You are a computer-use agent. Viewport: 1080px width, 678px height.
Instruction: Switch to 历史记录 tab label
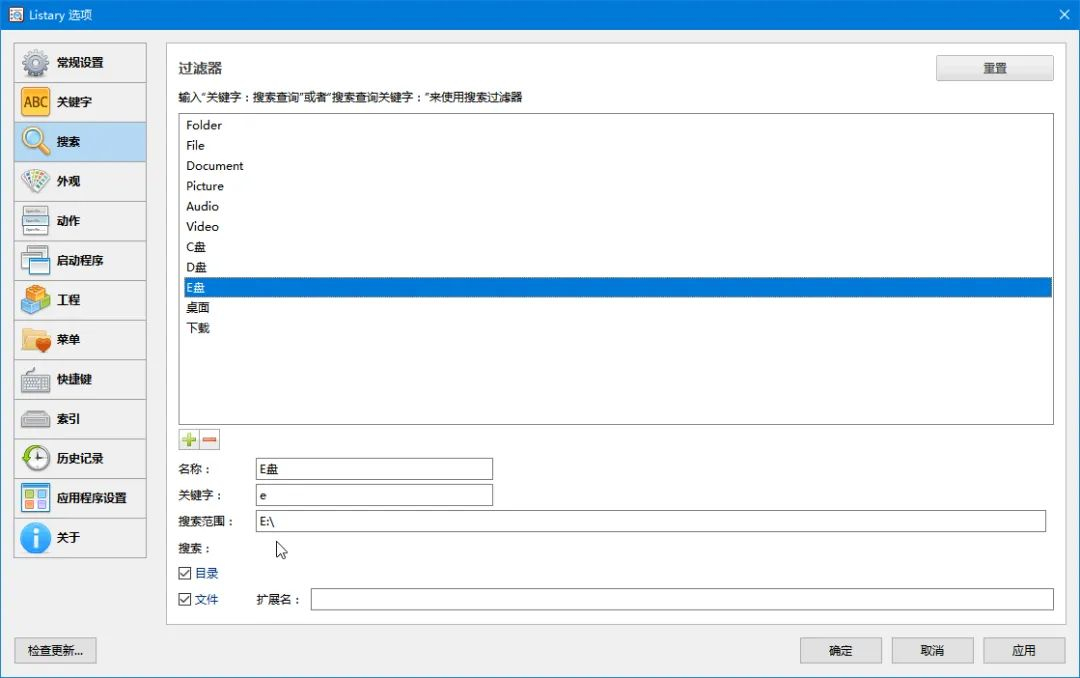pos(80,458)
